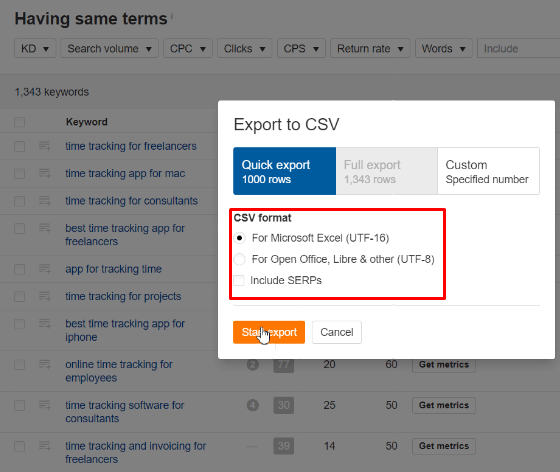Screen dimensions: 560x472
Task: Select the Quick export 1000 rows tab
Action: pos(284,171)
